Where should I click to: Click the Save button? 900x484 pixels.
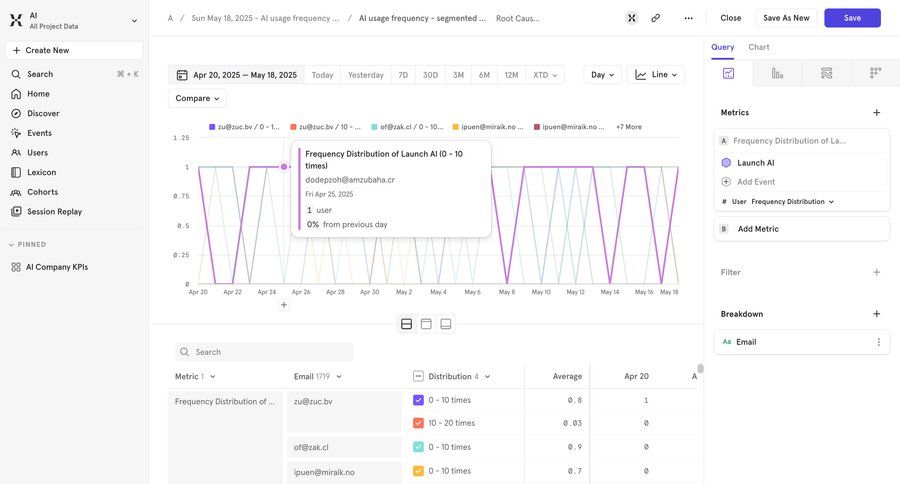(852, 18)
